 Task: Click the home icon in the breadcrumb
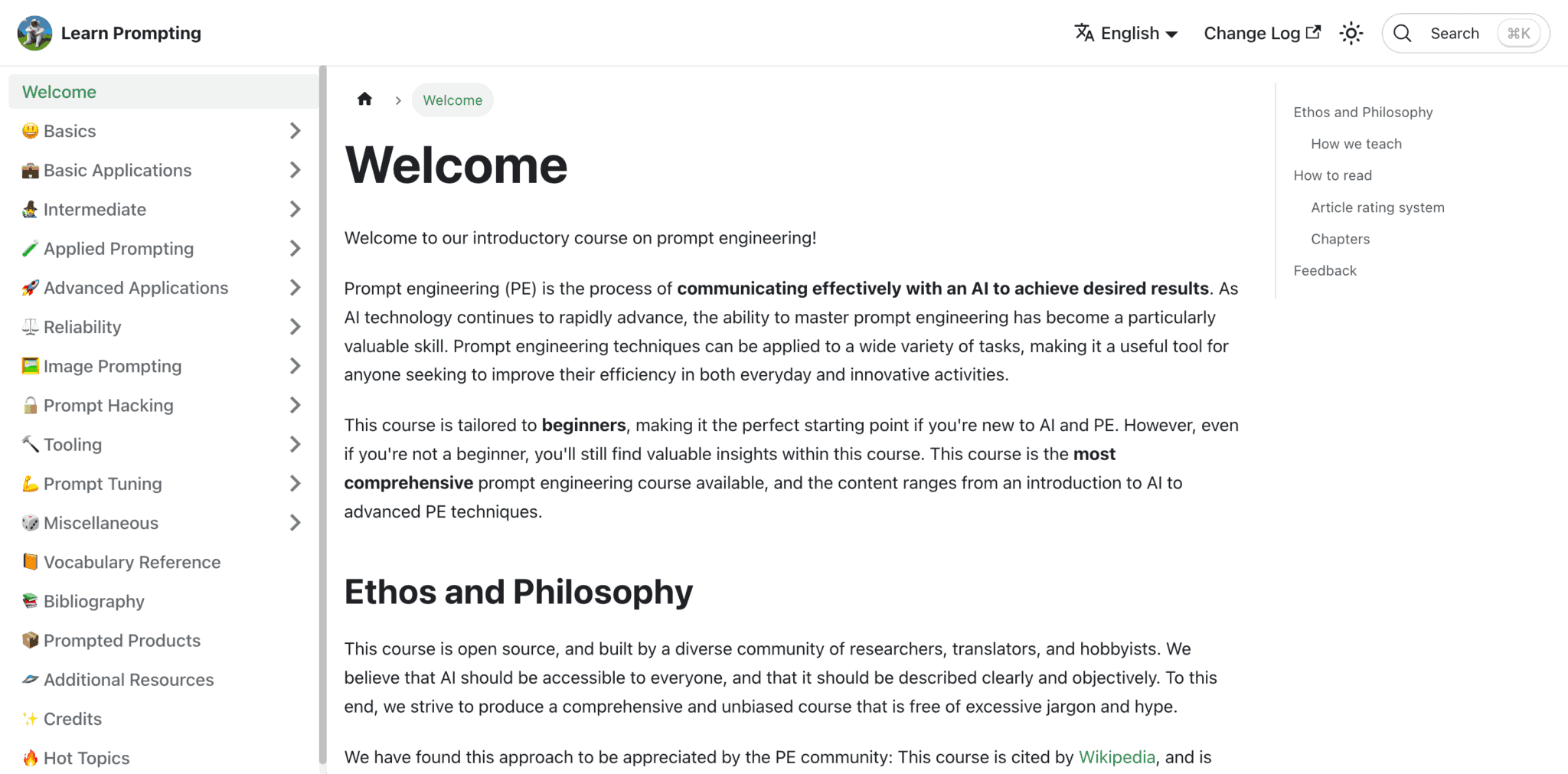tap(364, 100)
